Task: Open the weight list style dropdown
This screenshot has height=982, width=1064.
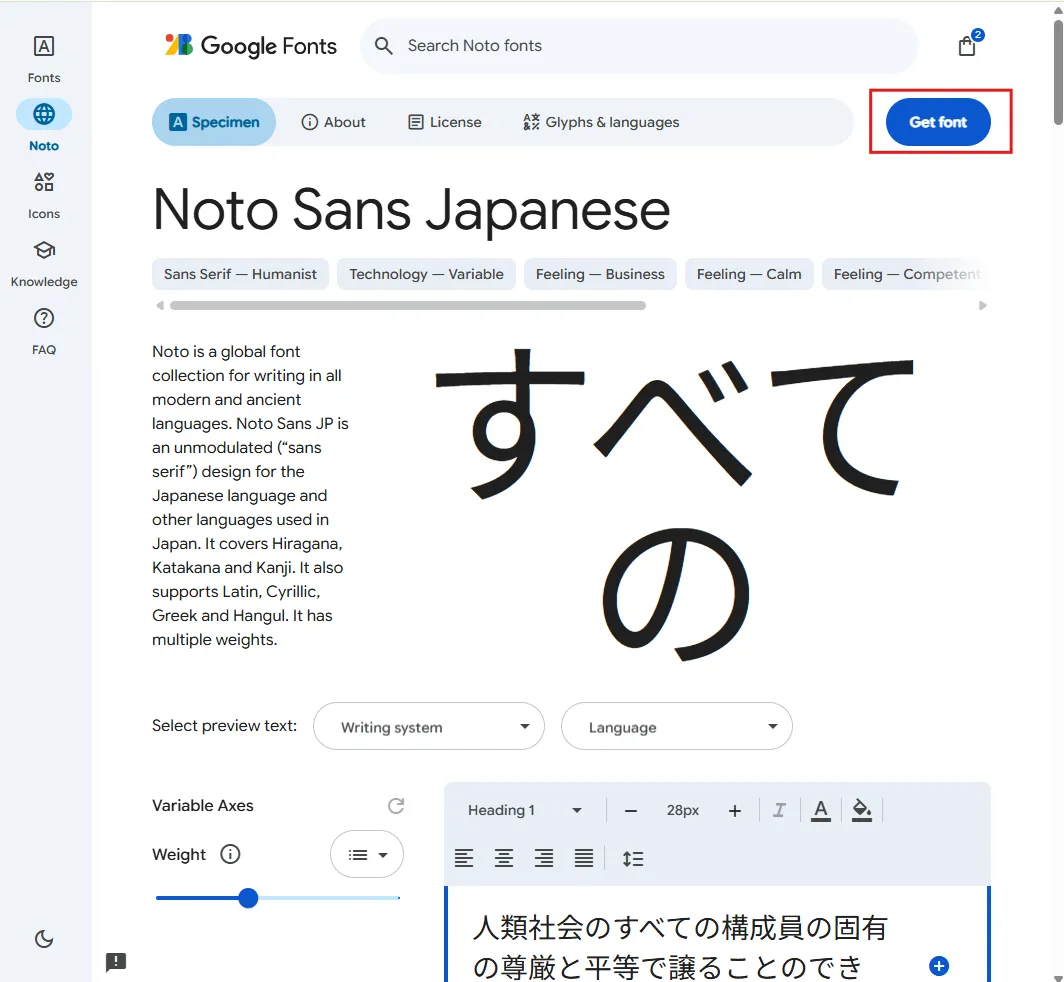Action: 366,854
